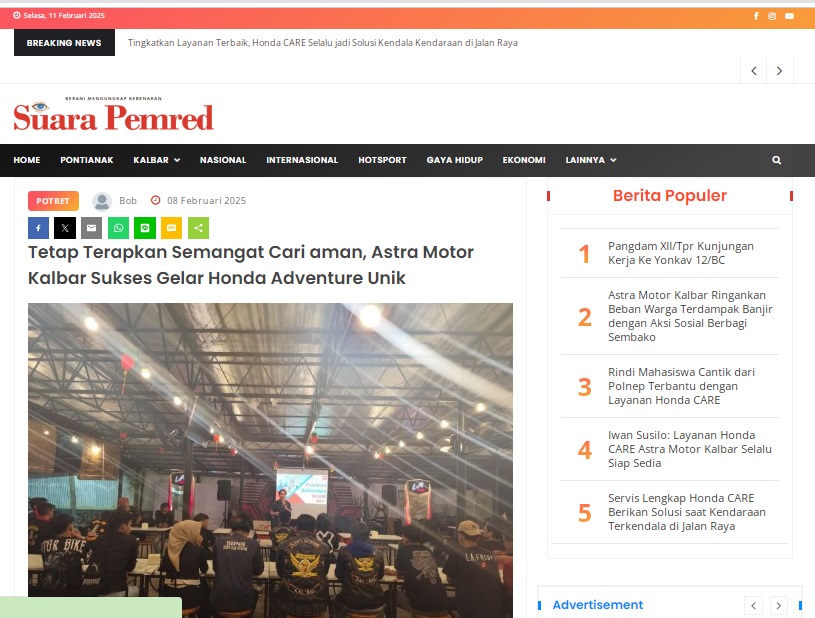Show next breaking news headline
This screenshot has width=815, height=618.
coord(779,71)
